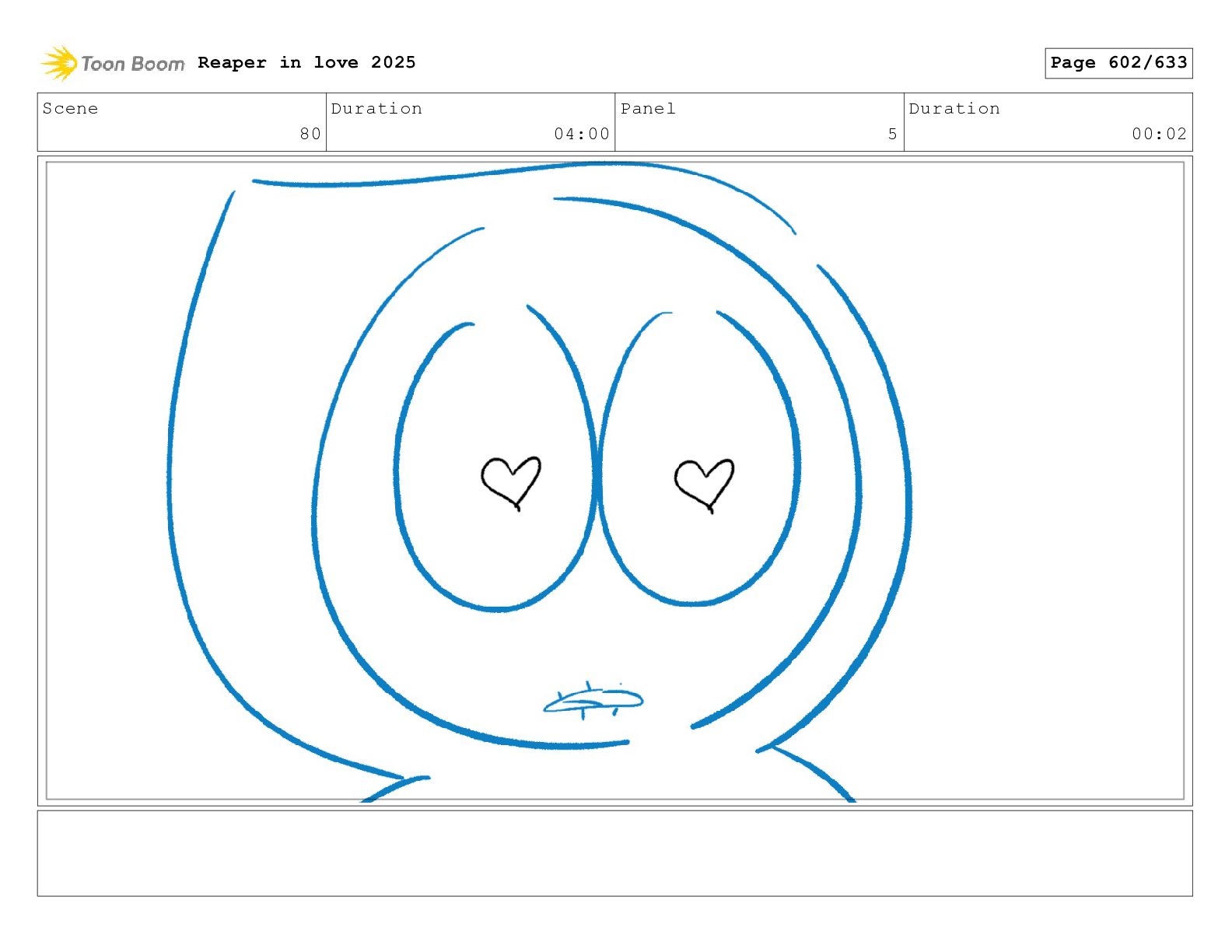
Task: Click the left heart in the eye
Action: coord(511,483)
